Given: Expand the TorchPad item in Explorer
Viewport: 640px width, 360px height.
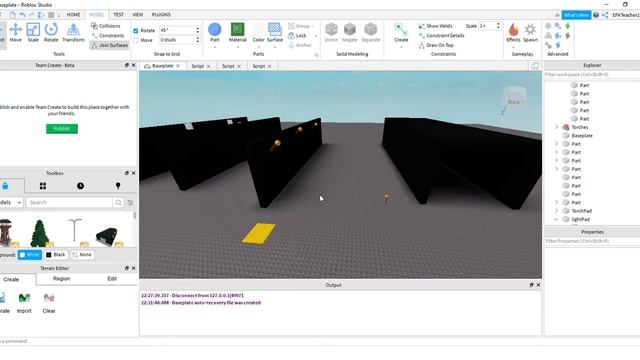Looking at the screenshot, I should pyautogui.click(x=556, y=211).
